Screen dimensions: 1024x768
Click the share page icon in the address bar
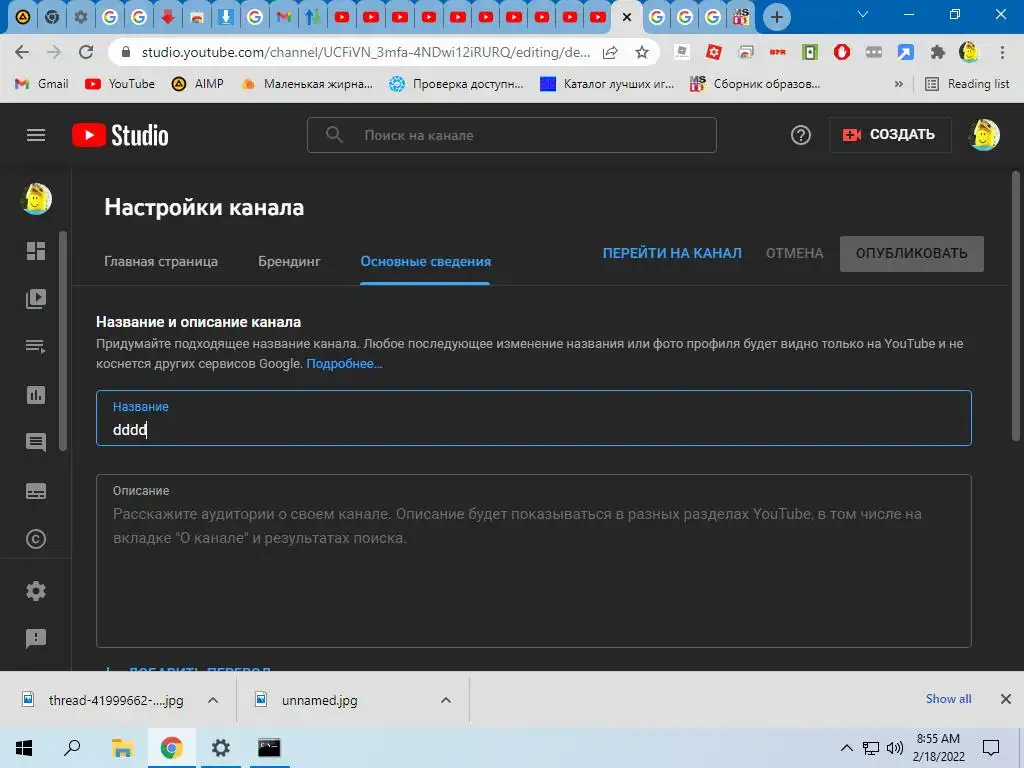(x=610, y=52)
